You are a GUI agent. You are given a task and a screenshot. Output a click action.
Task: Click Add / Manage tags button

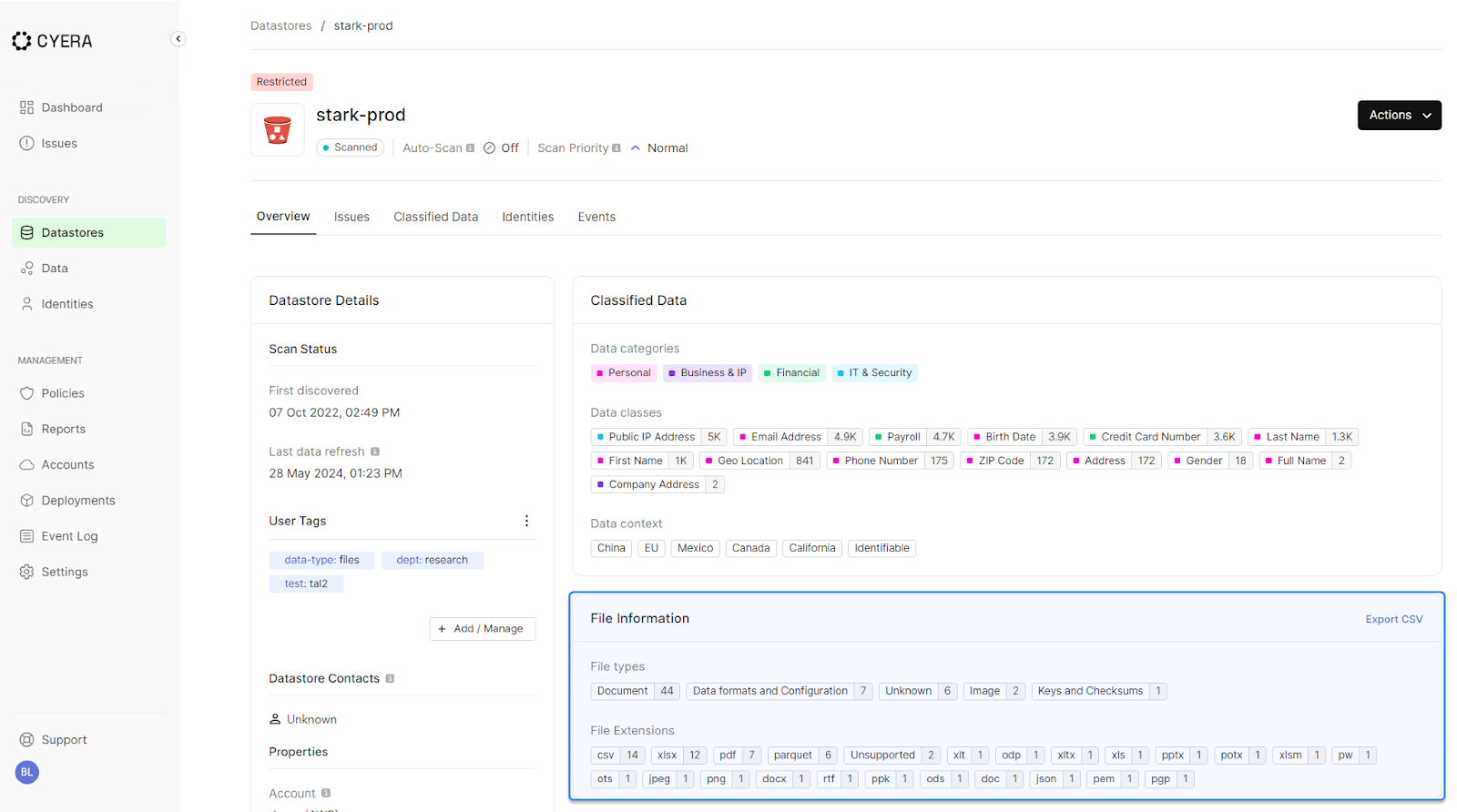pos(482,628)
